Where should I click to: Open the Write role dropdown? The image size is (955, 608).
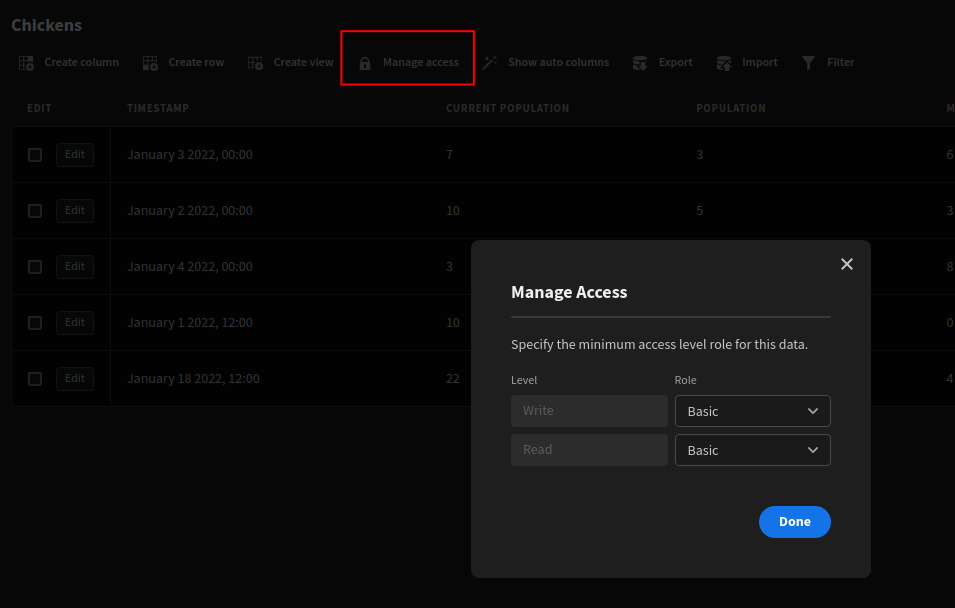point(753,411)
